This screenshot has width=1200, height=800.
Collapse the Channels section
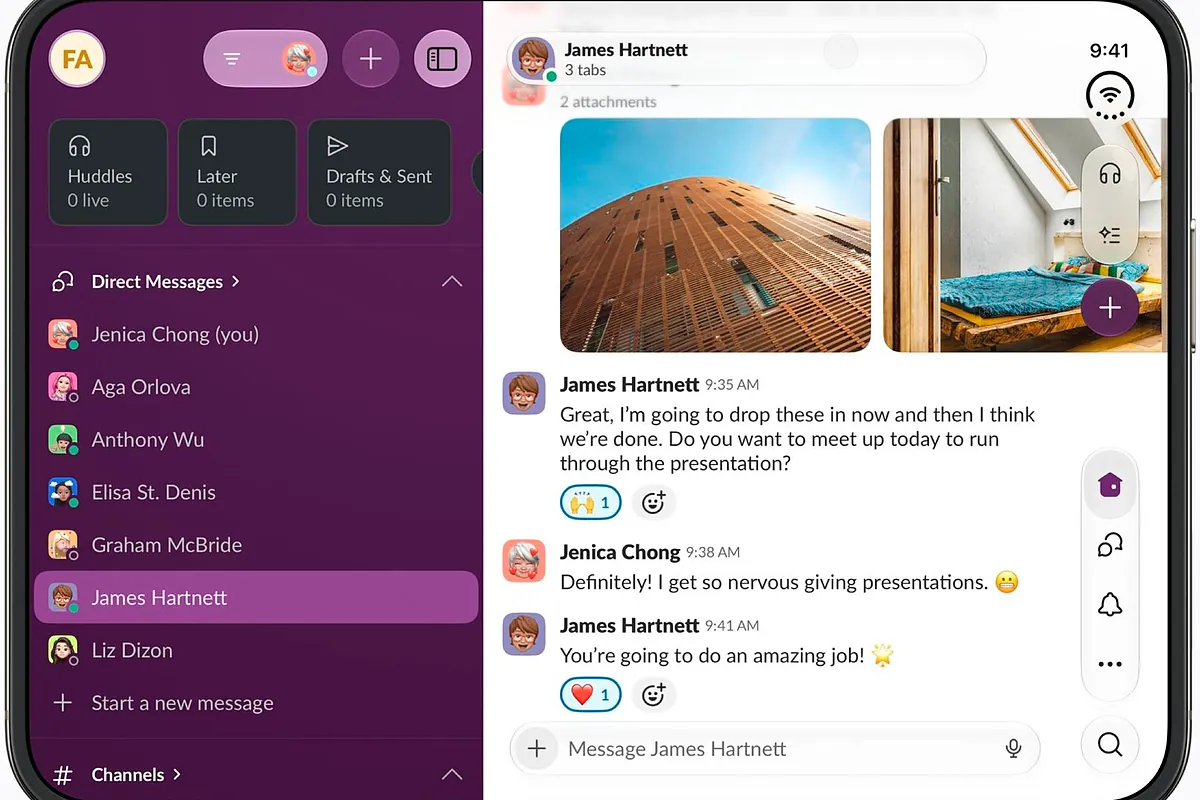click(x=452, y=775)
